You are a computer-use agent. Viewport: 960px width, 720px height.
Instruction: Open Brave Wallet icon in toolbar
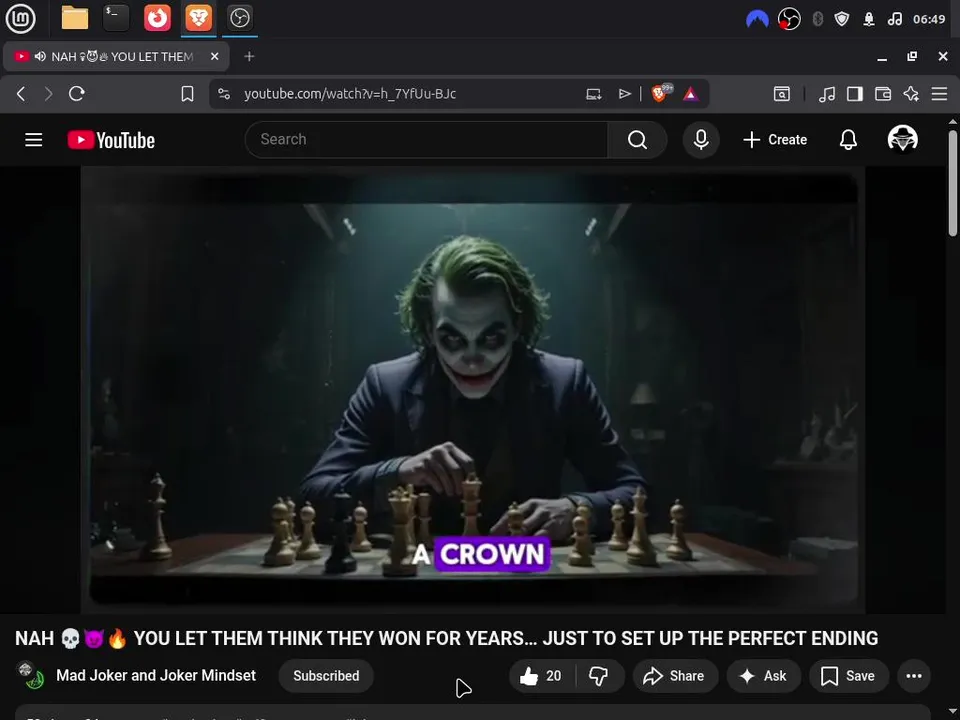[x=883, y=94]
